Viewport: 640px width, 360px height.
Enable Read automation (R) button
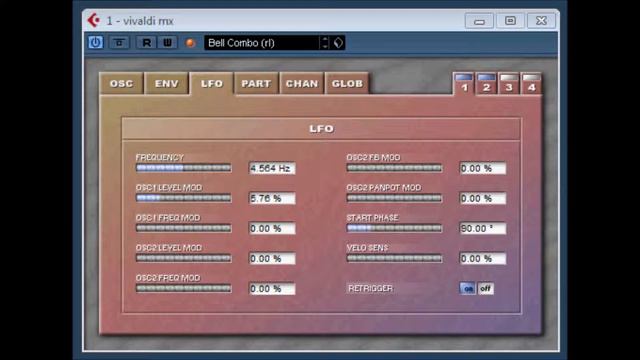(x=146, y=42)
